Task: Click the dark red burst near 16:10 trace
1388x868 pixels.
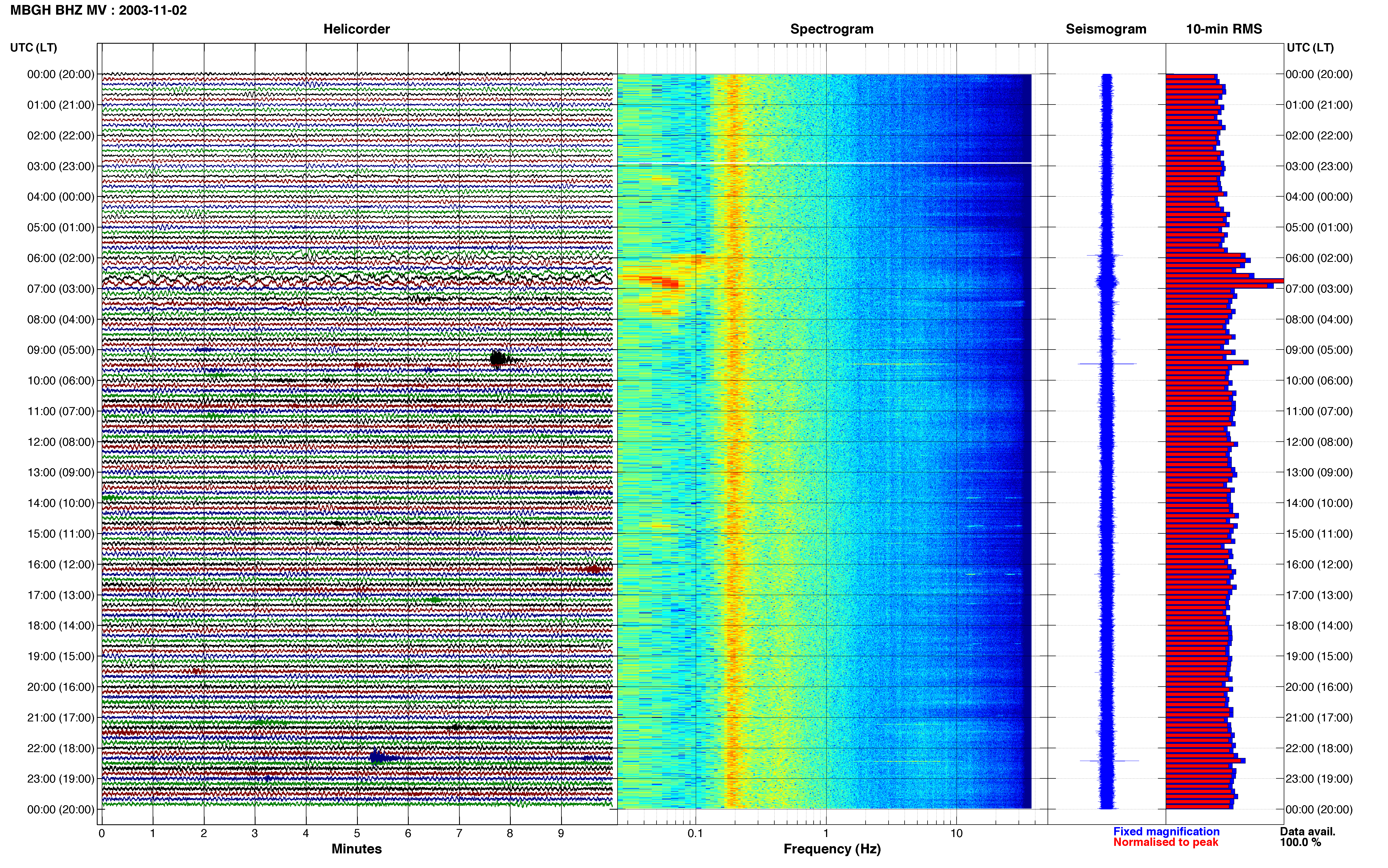Action: click(x=593, y=569)
